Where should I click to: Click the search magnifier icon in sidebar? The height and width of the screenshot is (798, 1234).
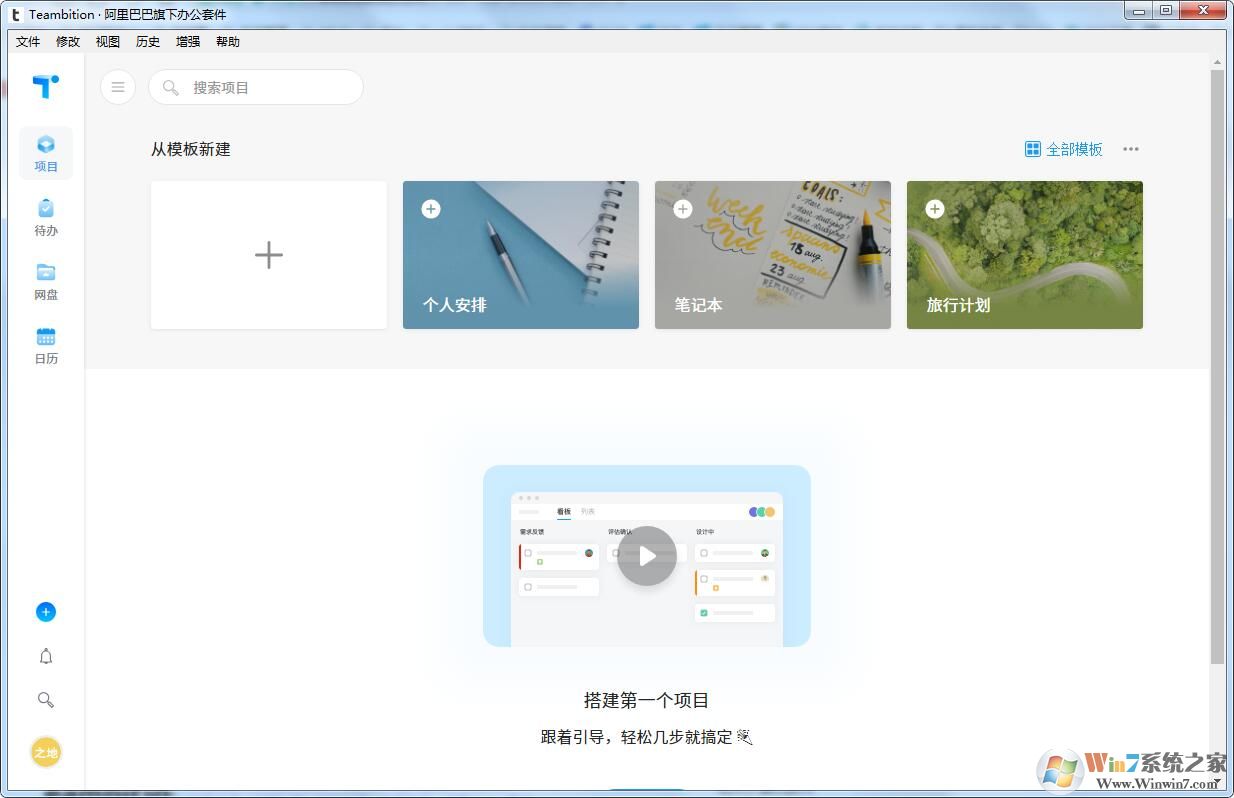pos(46,700)
